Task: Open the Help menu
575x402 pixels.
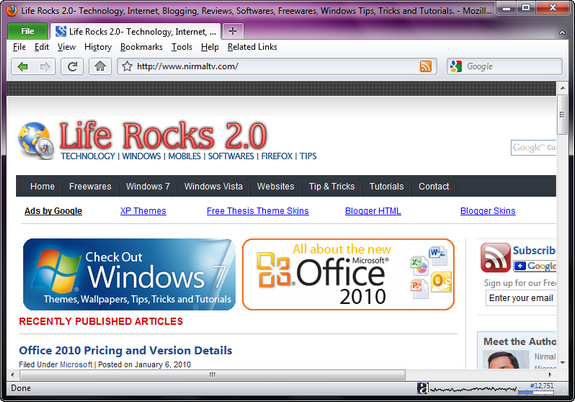Action: (210, 47)
